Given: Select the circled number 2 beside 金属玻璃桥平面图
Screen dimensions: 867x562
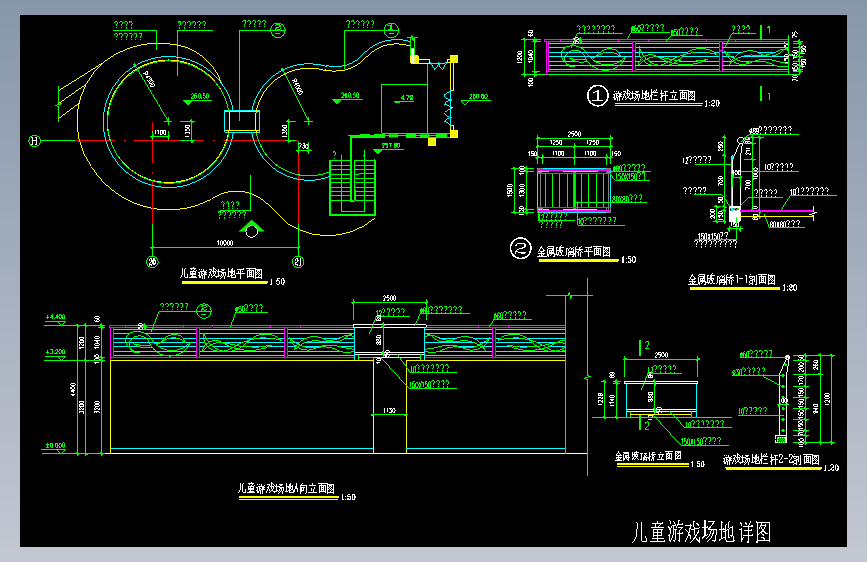Looking at the screenshot, I should point(520,248).
